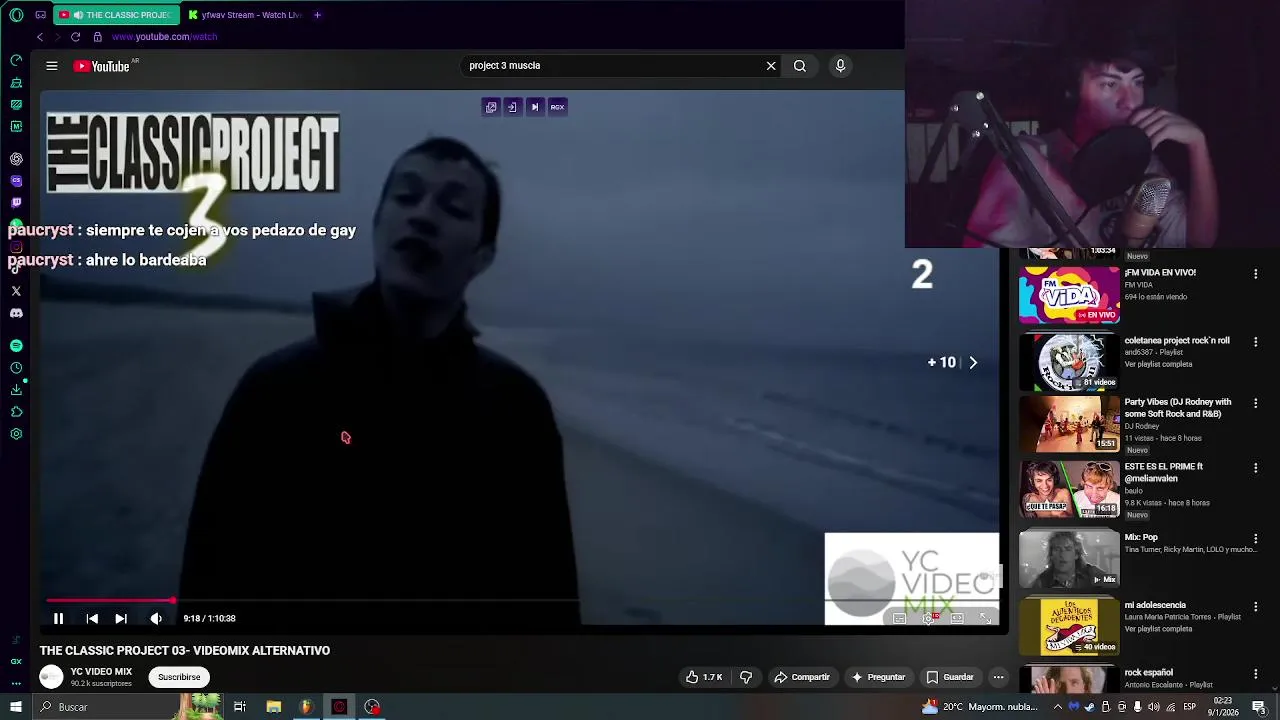Clear the search box text
The image size is (1280, 720).
point(771,66)
